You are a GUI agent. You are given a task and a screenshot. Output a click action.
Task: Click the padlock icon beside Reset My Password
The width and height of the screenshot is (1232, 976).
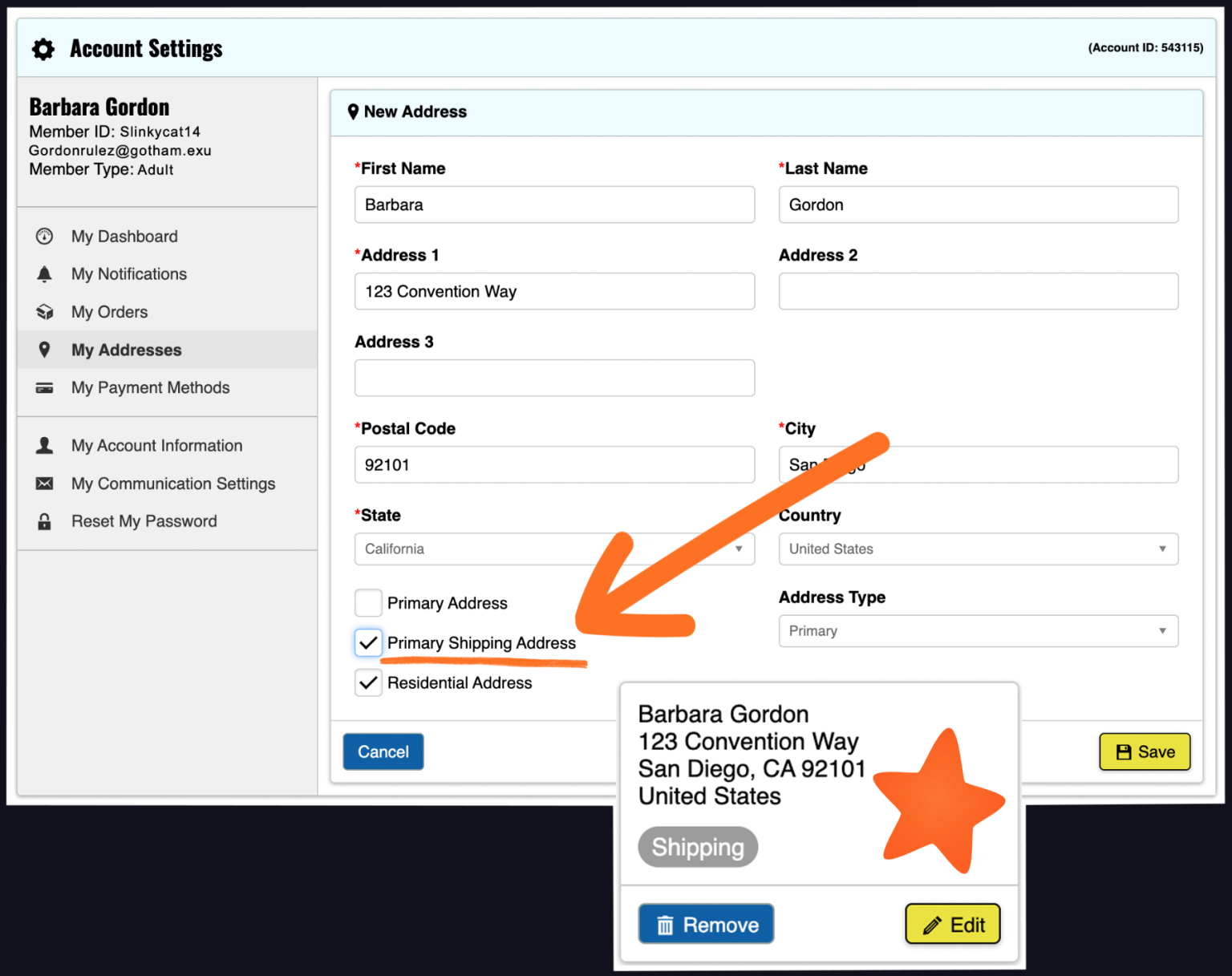43,520
